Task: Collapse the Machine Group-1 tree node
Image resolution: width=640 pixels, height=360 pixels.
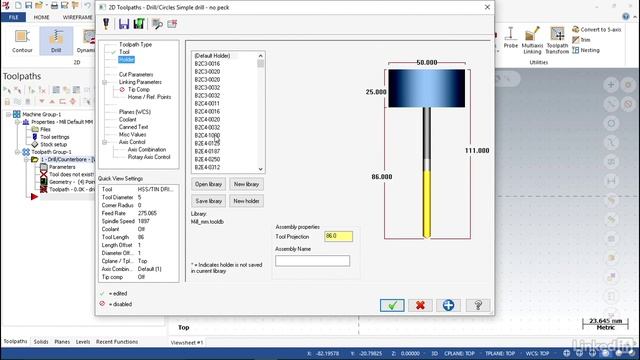Action: click(8, 115)
